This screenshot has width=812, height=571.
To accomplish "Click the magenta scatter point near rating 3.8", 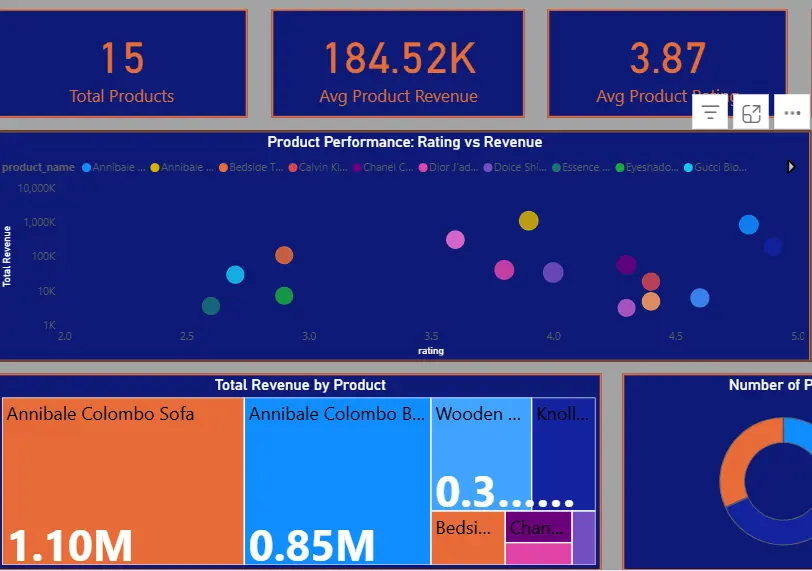I will pos(504,270).
